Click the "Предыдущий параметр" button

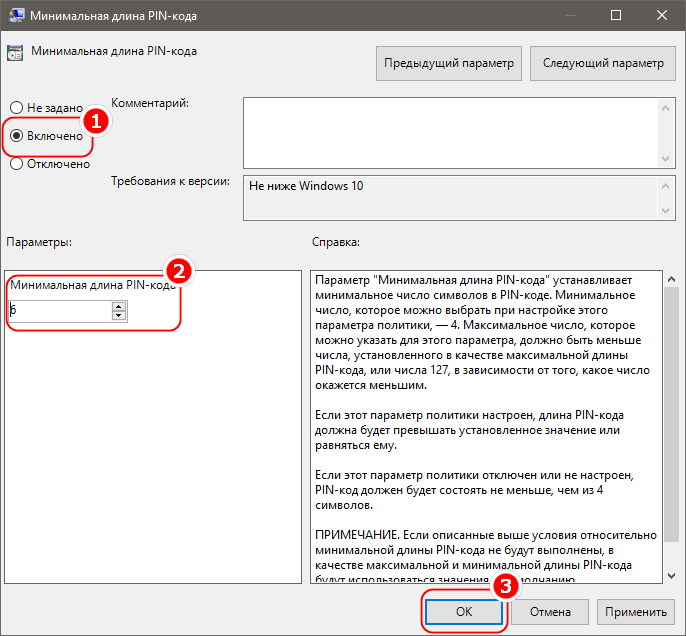coord(448,63)
